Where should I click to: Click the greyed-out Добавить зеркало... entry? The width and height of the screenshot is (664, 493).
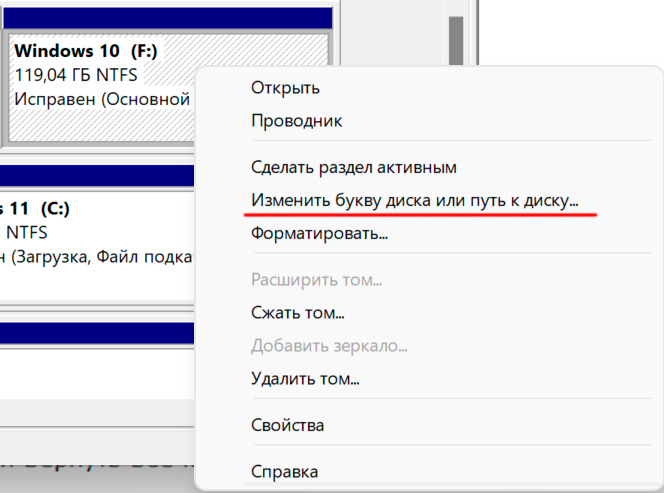329,346
